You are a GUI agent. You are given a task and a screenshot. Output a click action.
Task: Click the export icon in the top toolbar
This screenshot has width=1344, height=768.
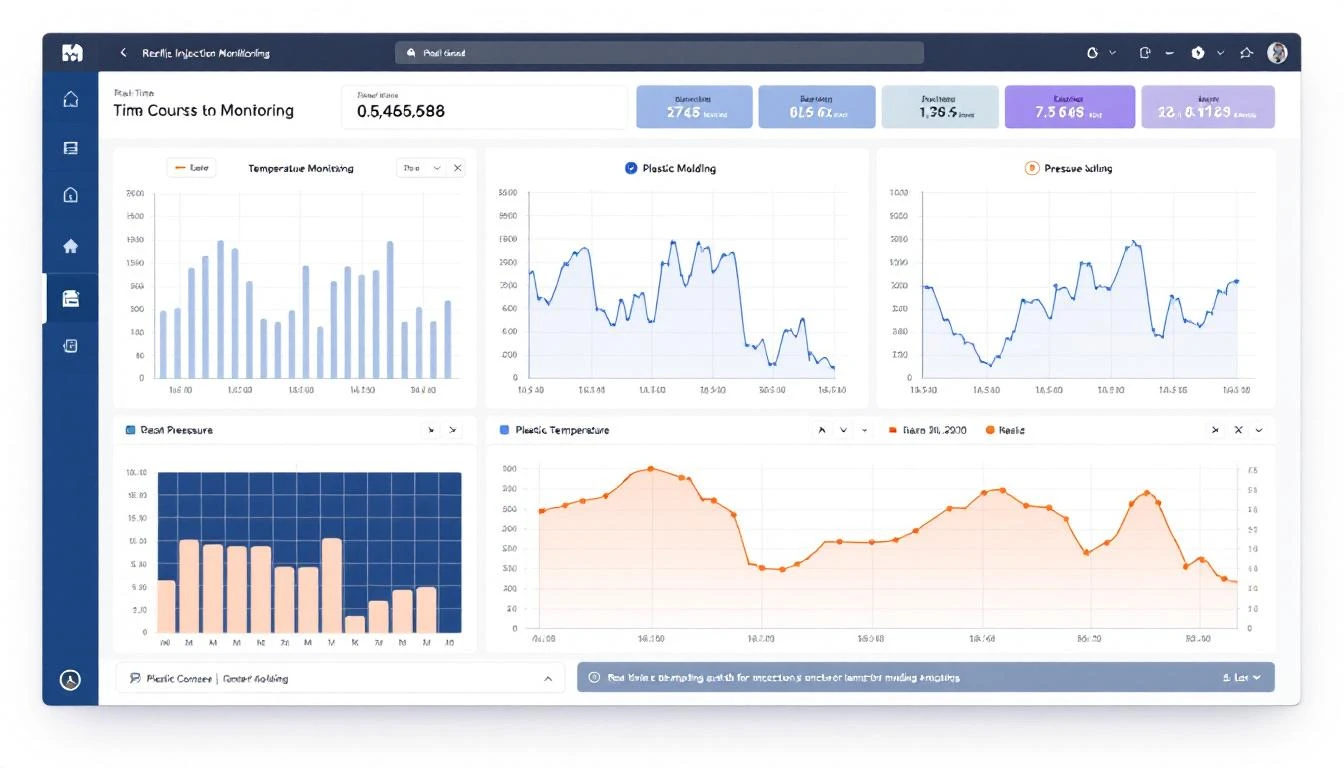[1145, 52]
